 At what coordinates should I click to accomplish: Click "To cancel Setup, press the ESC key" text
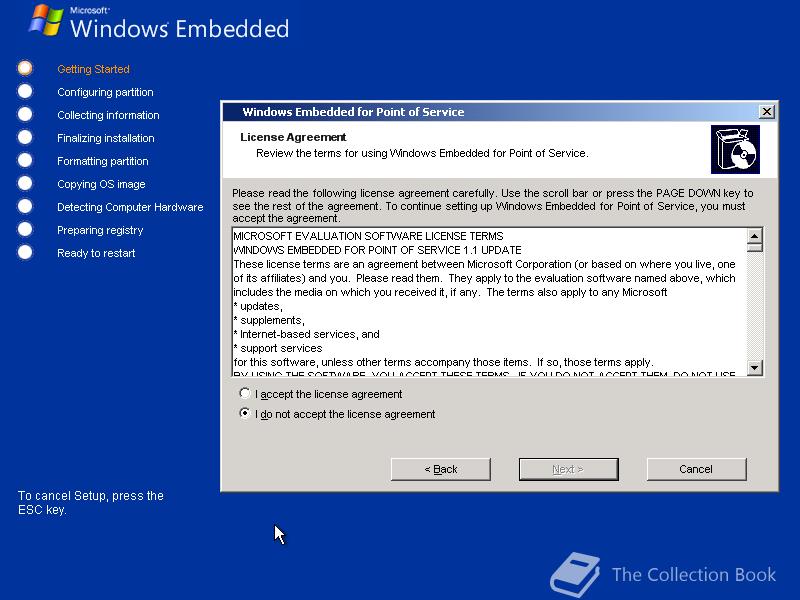tap(91, 503)
